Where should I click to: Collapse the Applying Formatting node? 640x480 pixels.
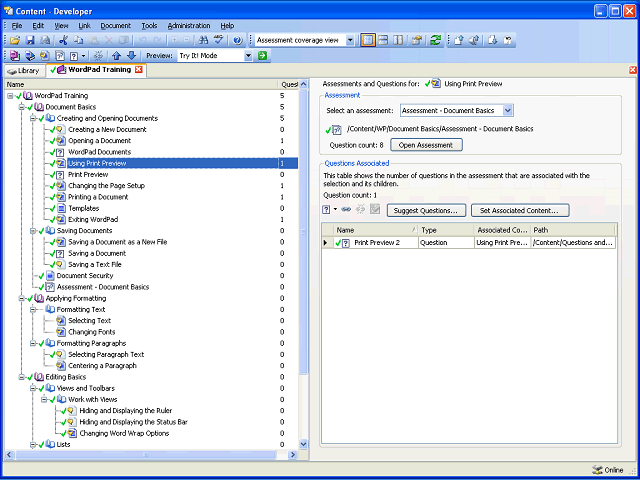pos(21,299)
